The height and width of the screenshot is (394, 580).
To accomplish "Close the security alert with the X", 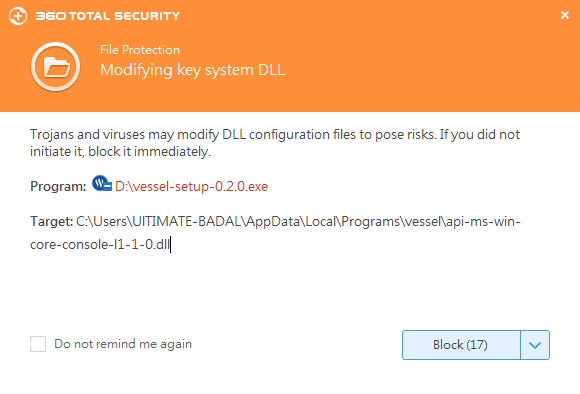I will tap(564, 15).
